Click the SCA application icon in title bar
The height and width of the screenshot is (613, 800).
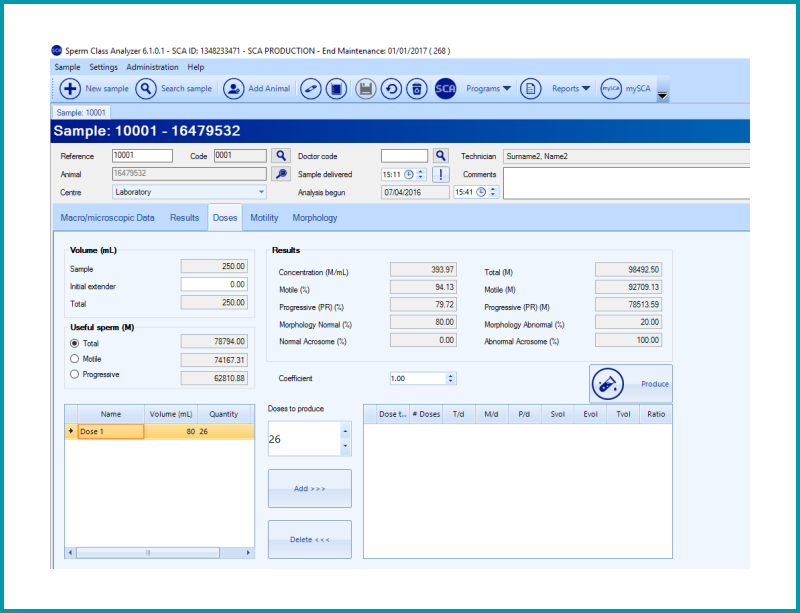pyautogui.click(x=56, y=51)
